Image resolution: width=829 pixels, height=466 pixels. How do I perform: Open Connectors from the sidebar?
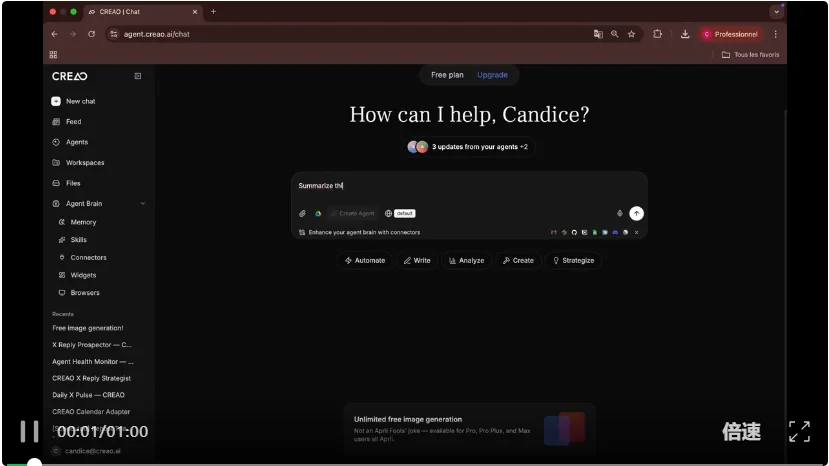pyautogui.click(x=88, y=257)
